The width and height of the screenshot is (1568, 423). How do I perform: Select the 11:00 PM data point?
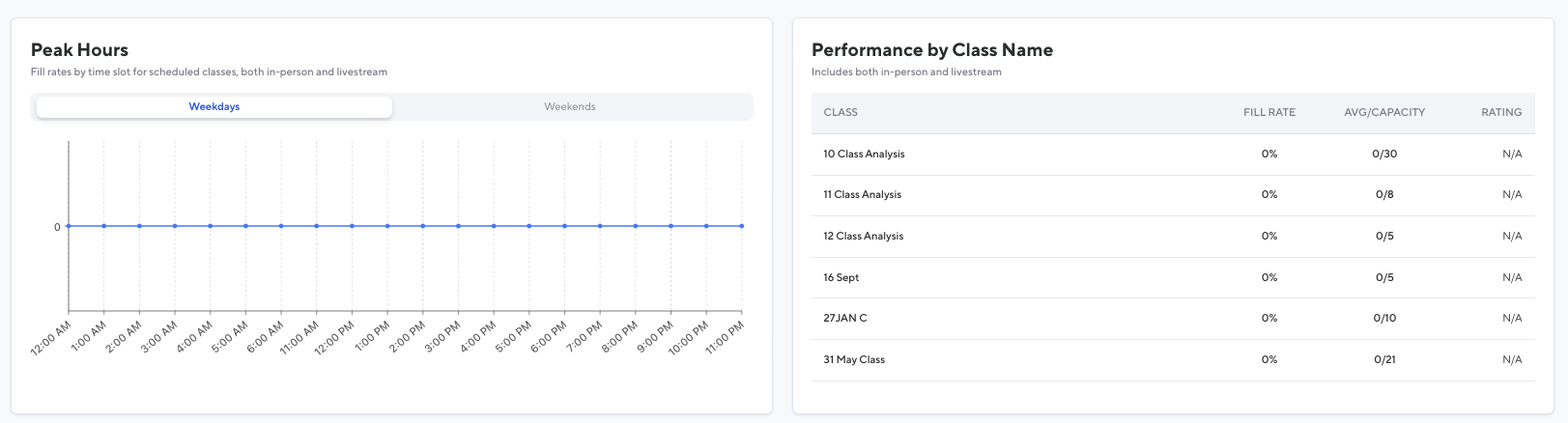[742, 226]
